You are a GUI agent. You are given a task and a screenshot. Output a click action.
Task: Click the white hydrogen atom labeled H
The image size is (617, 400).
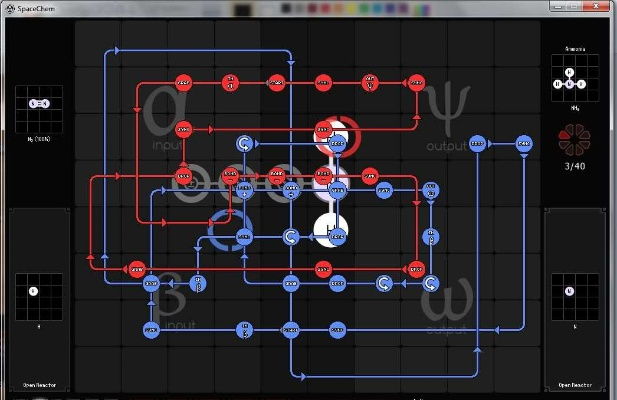pos(330,229)
